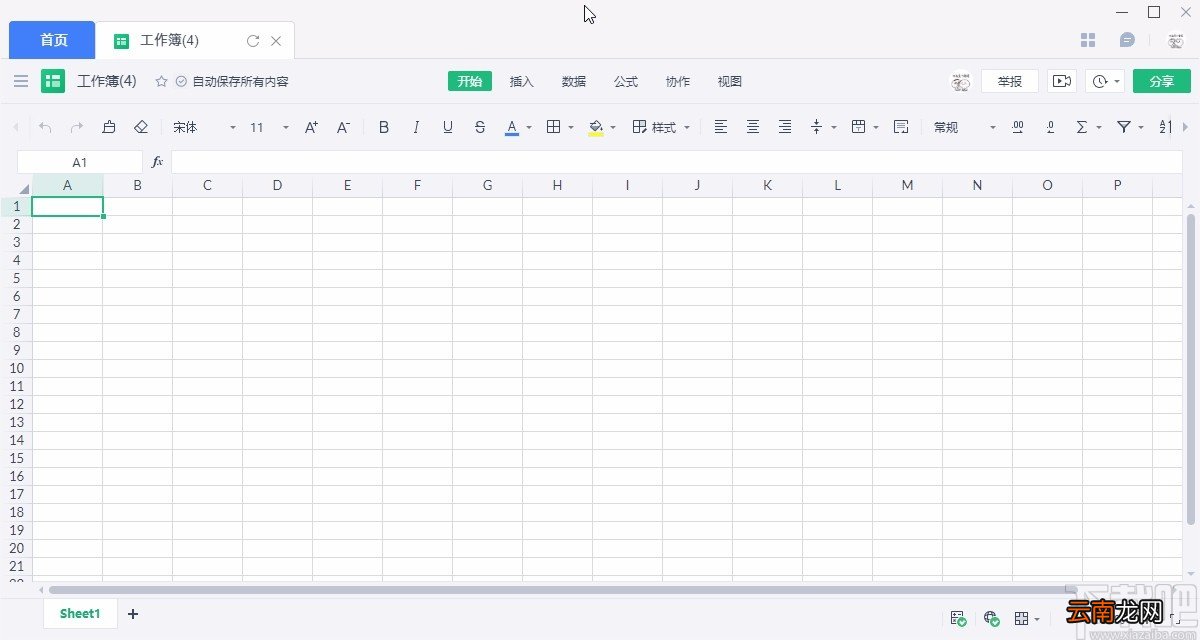The image size is (1200, 640).
Task: Open the history clock dropdown
Action: click(x=1106, y=81)
